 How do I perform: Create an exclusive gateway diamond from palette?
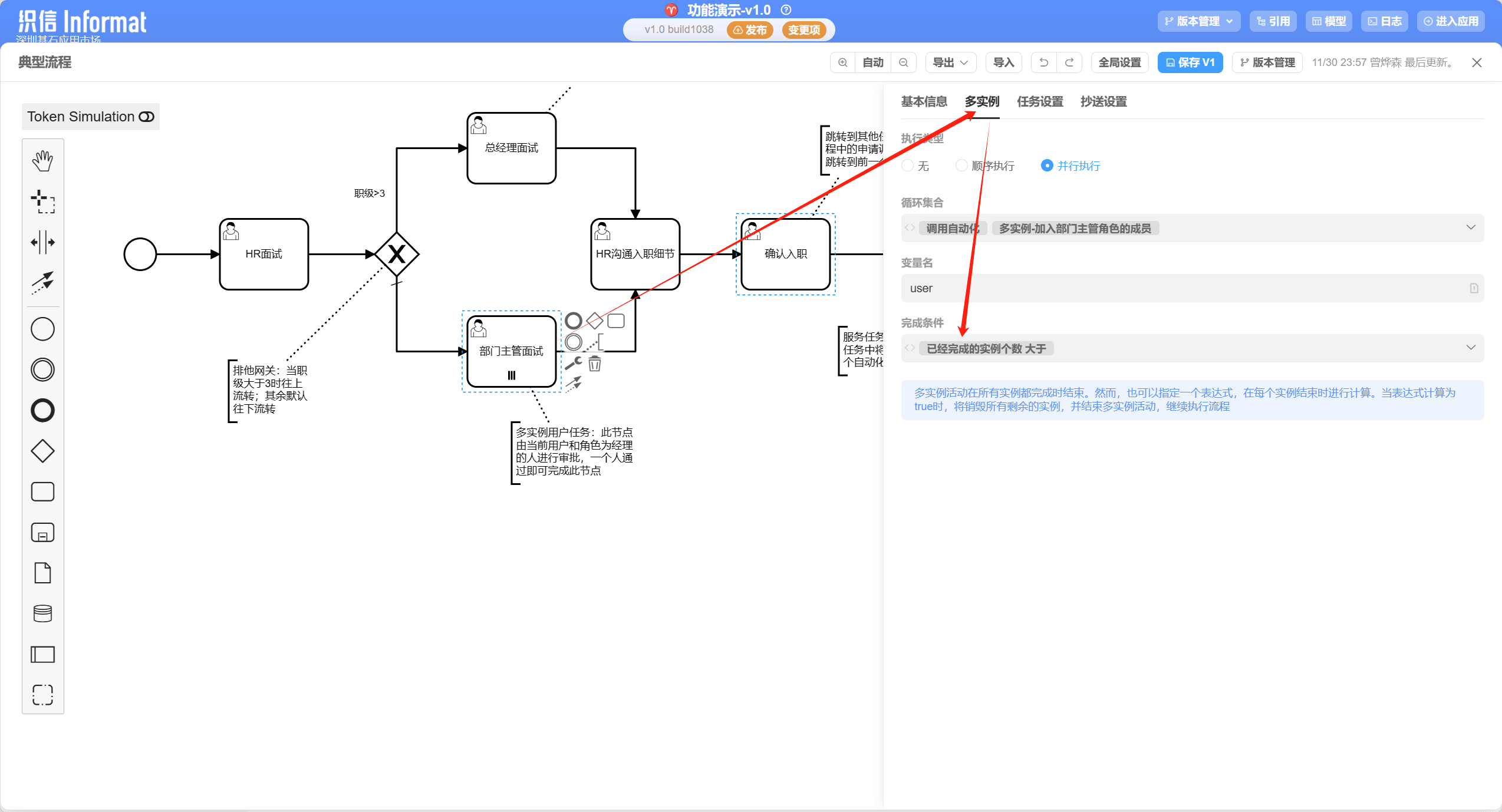coord(42,451)
